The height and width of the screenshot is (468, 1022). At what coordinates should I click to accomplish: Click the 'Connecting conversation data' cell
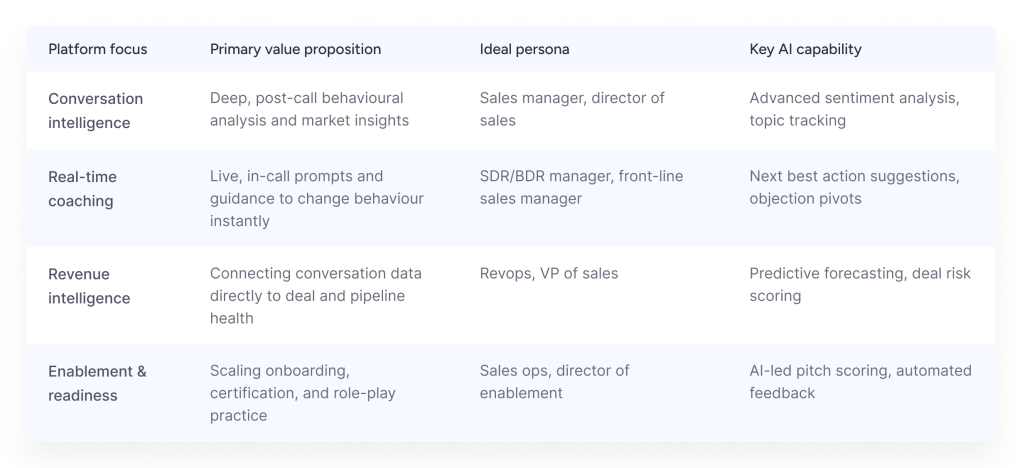[x=315, y=295]
